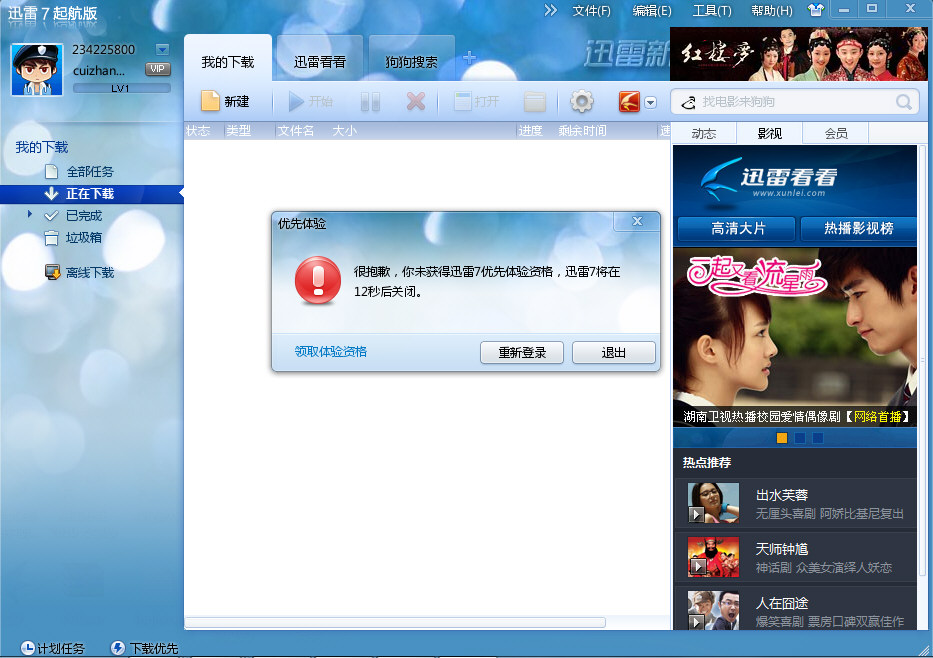The height and width of the screenshot is (658, 933).
Task: Select 已完成 in the sidebar
Action: tap(84, 215)
